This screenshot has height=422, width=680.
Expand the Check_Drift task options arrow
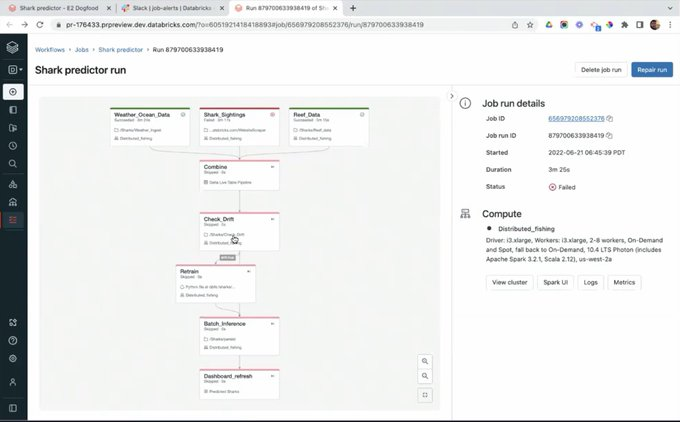pos(272,219)
